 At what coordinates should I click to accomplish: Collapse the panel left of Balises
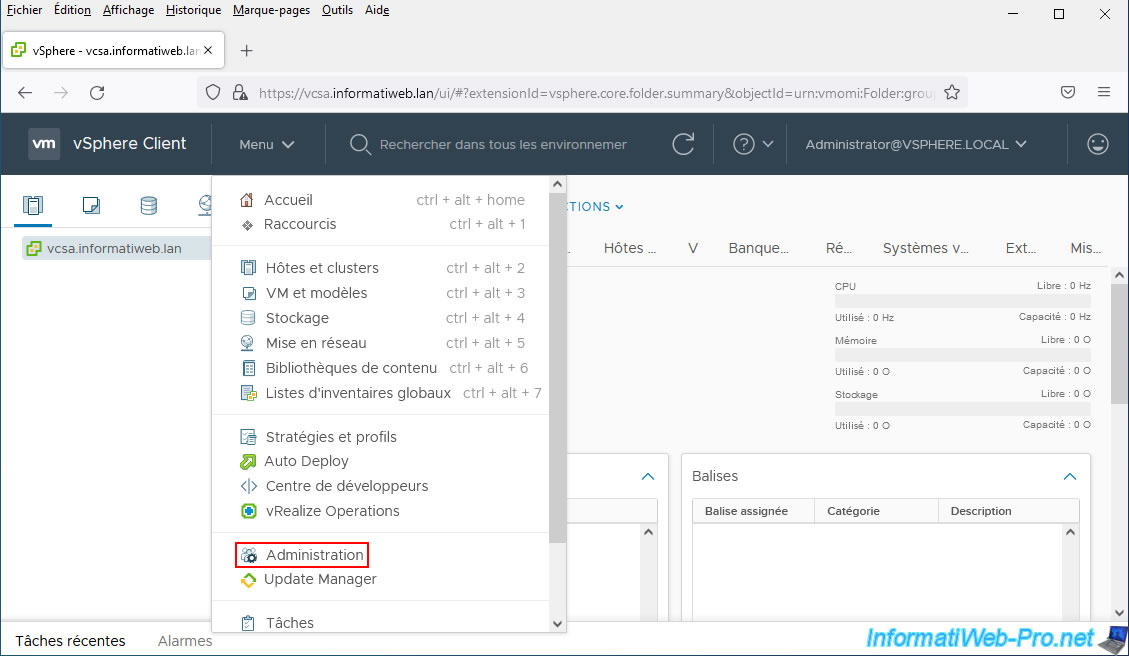coord(648,477)
